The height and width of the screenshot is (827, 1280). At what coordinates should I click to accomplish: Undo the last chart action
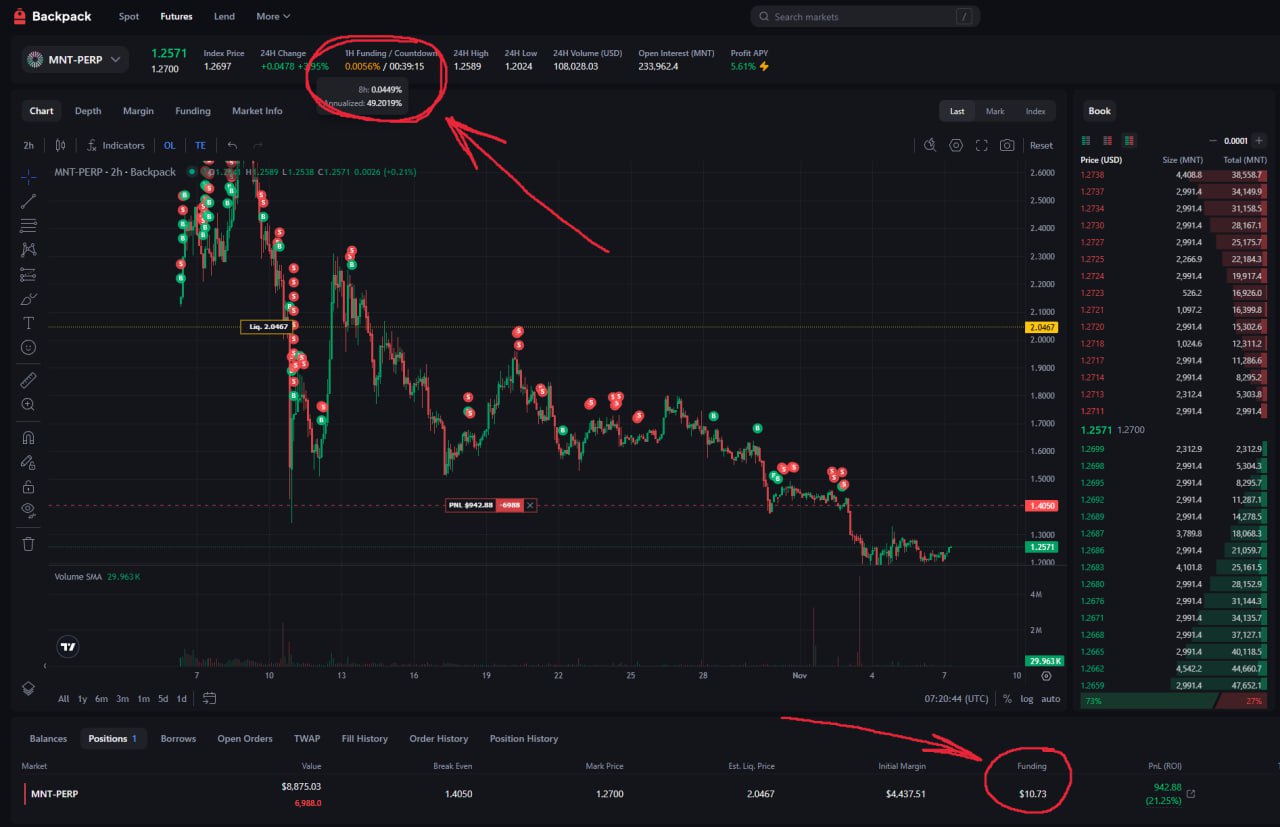pyautogui.click(x=232, y=145)
